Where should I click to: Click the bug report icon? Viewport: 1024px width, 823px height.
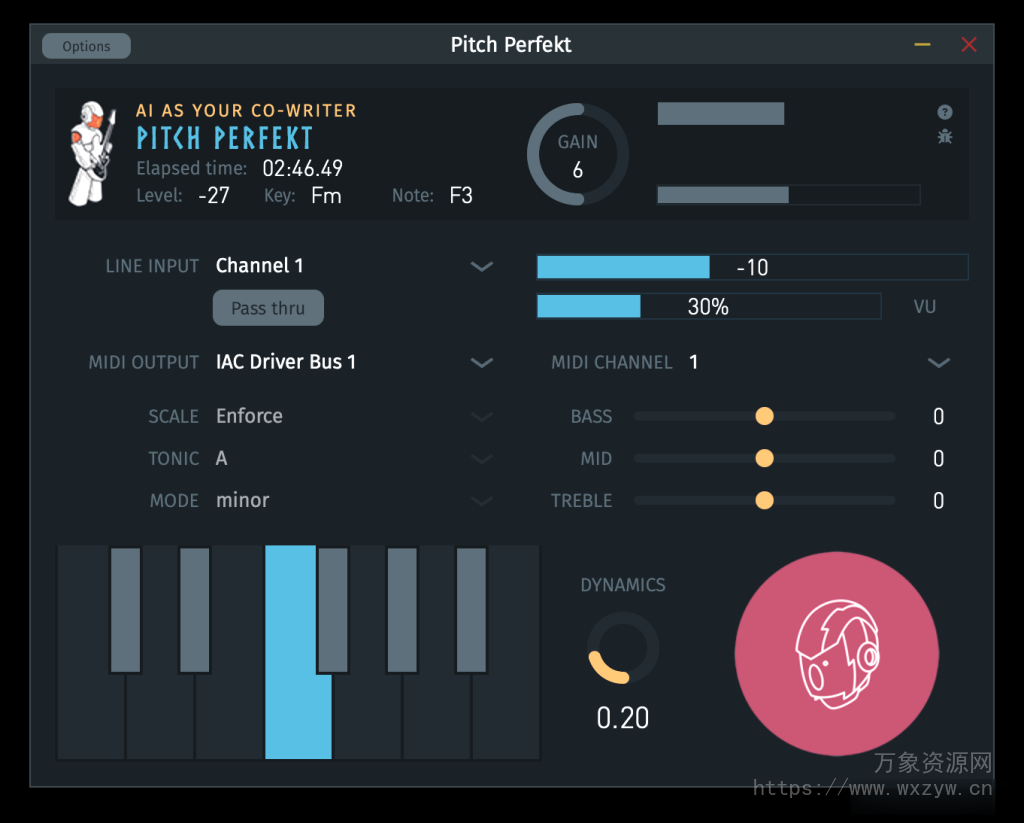pyautogui.click(x=945, y=137)
